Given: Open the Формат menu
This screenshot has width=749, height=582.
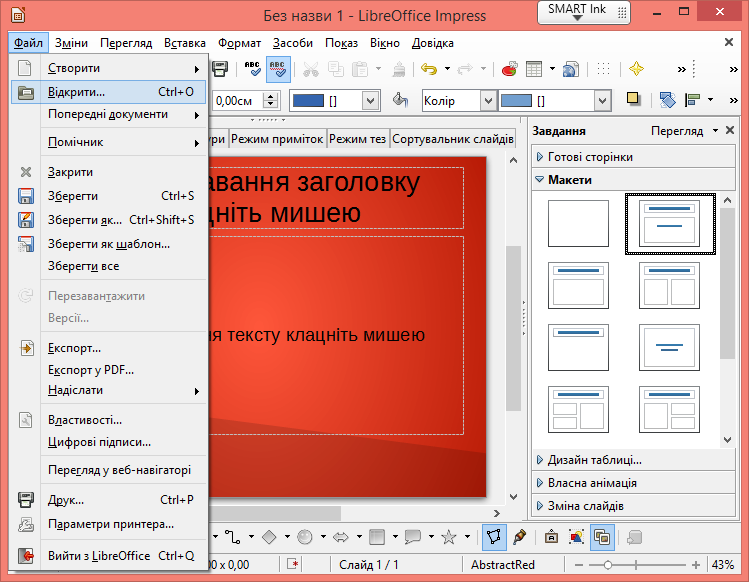Looking at the screenshot, I should point(239,43).
